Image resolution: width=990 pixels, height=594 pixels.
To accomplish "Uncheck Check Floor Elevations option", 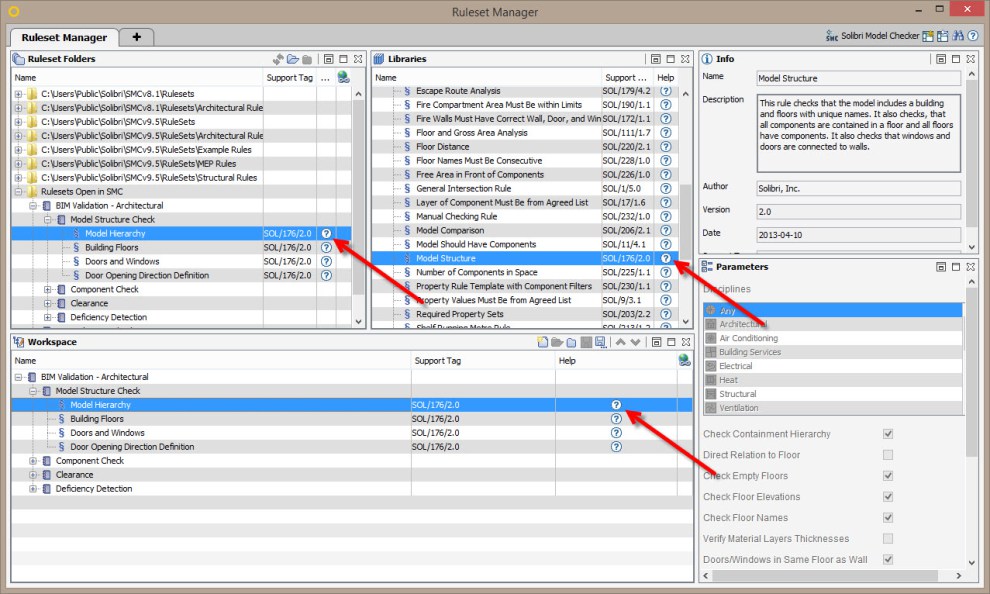I will pos(887,497).
